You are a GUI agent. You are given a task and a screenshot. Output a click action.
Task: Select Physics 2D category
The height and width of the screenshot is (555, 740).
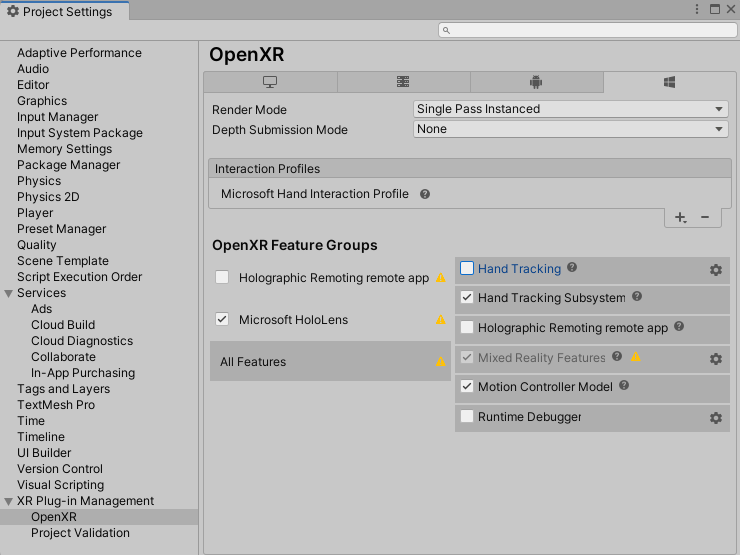coord(48,197)
